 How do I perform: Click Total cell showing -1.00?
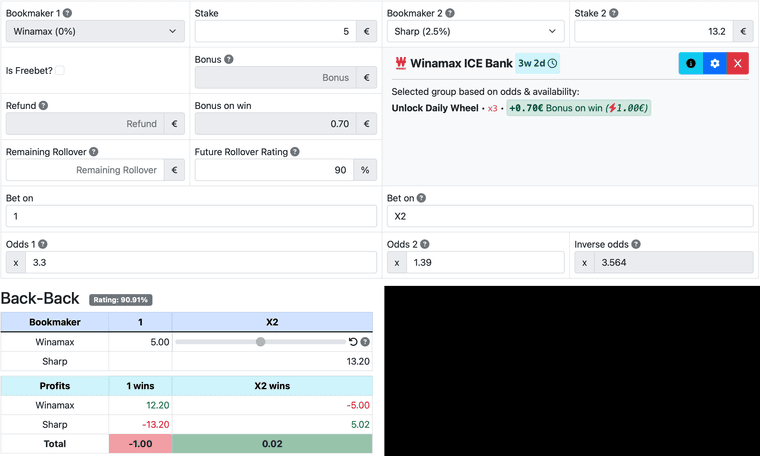point(141,443)
